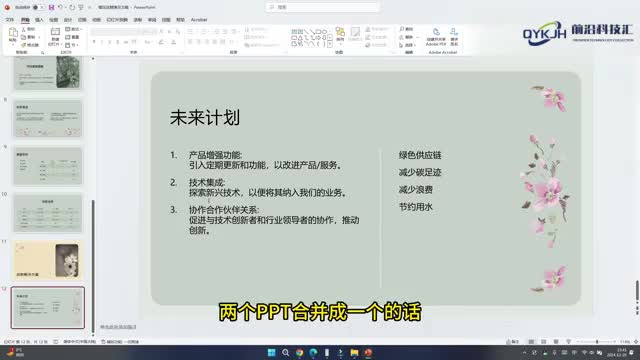
Task: Click the Cut (scissors) icon
Action: pyautogui.click(x=24, y=29)
